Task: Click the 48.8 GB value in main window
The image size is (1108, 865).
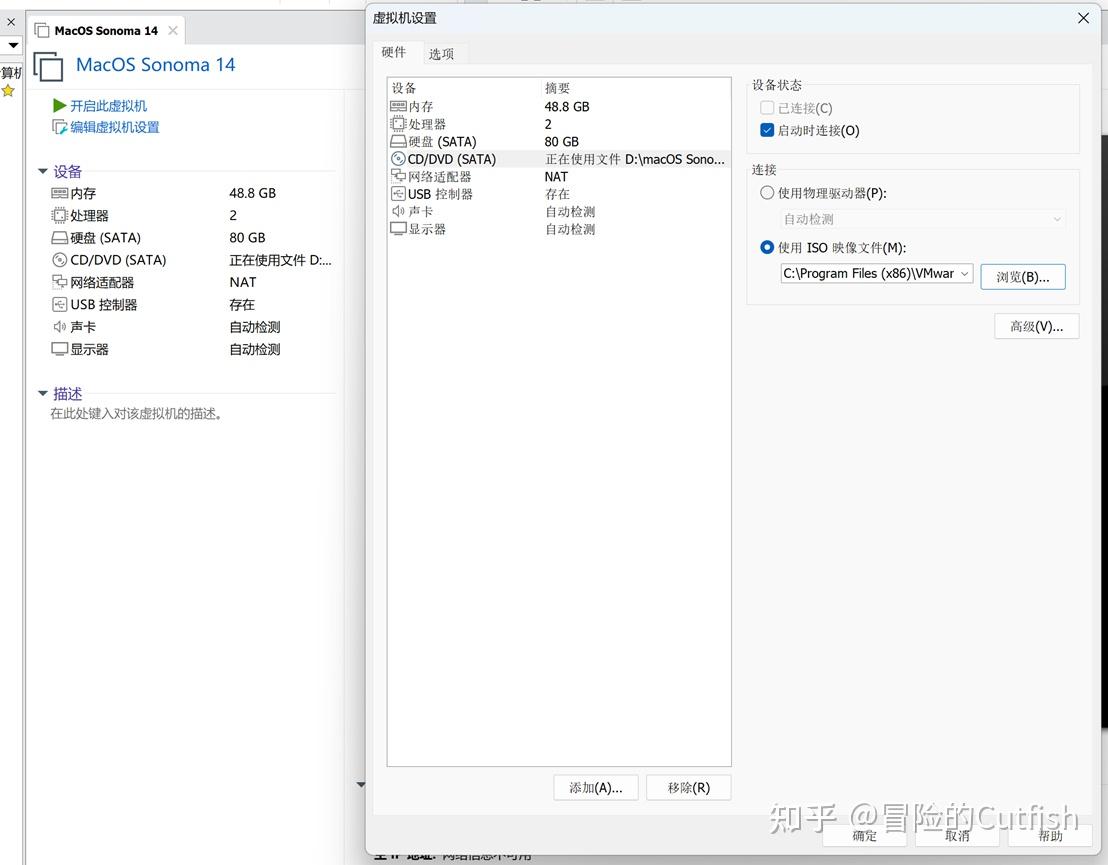Action: 252,193
